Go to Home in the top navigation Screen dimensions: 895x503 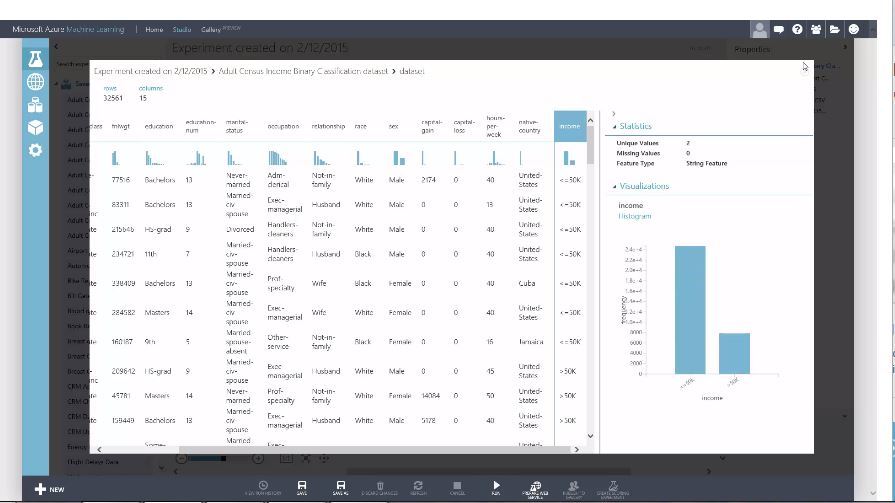(x=154, y=30)
